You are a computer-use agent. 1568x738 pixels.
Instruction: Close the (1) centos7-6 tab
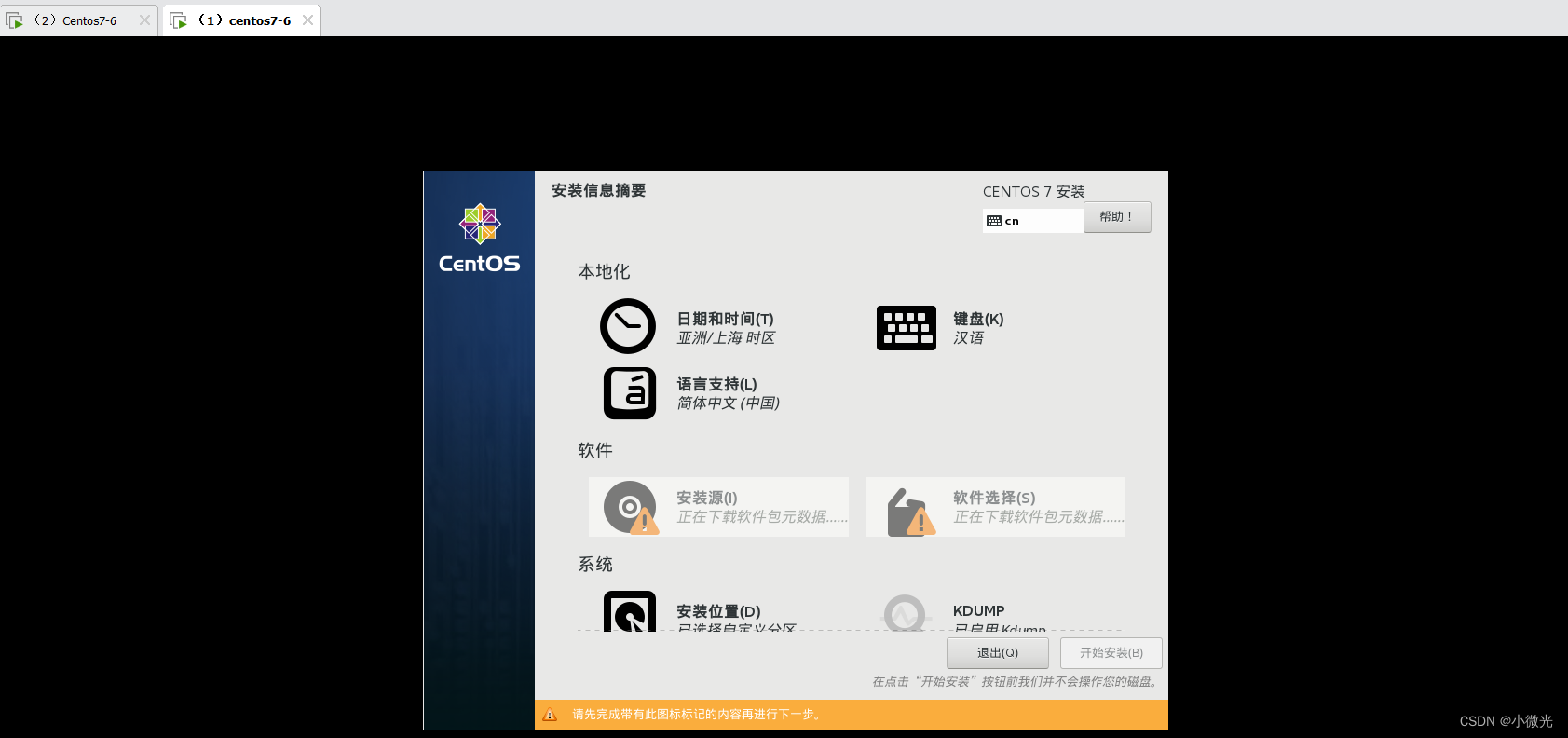(x=307, y=20)
